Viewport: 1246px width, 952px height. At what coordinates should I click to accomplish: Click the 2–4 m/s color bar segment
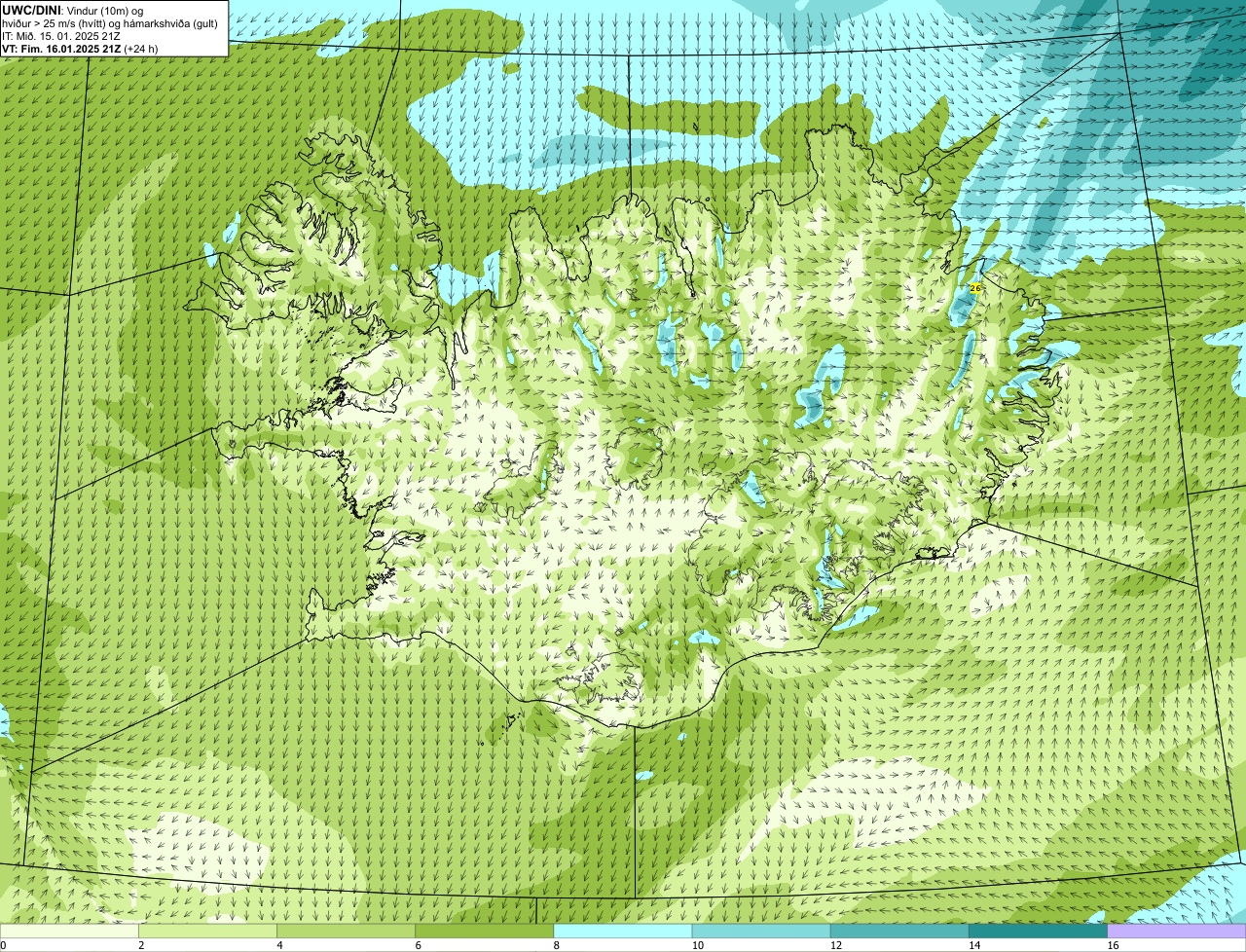(x=207, y=931)
